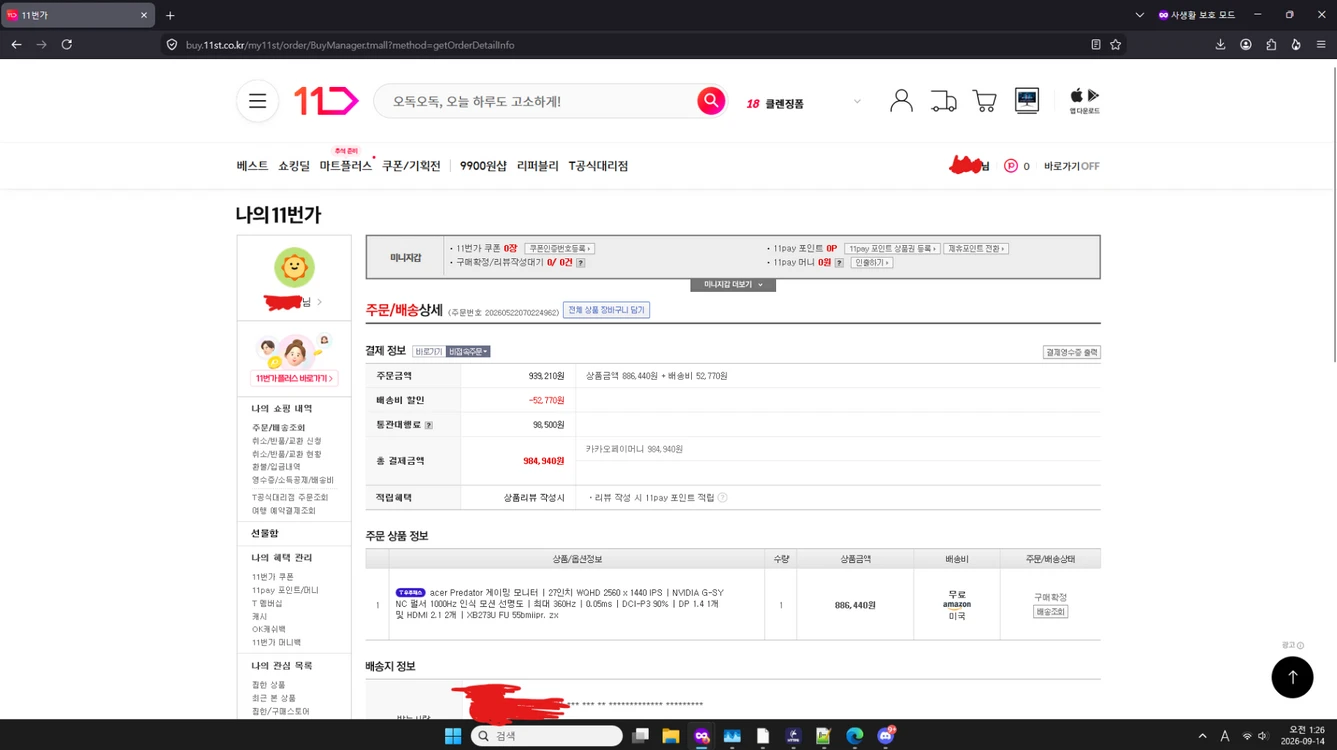Open a new browser tab
This screenshot has height=750, width=1337.
170,15
